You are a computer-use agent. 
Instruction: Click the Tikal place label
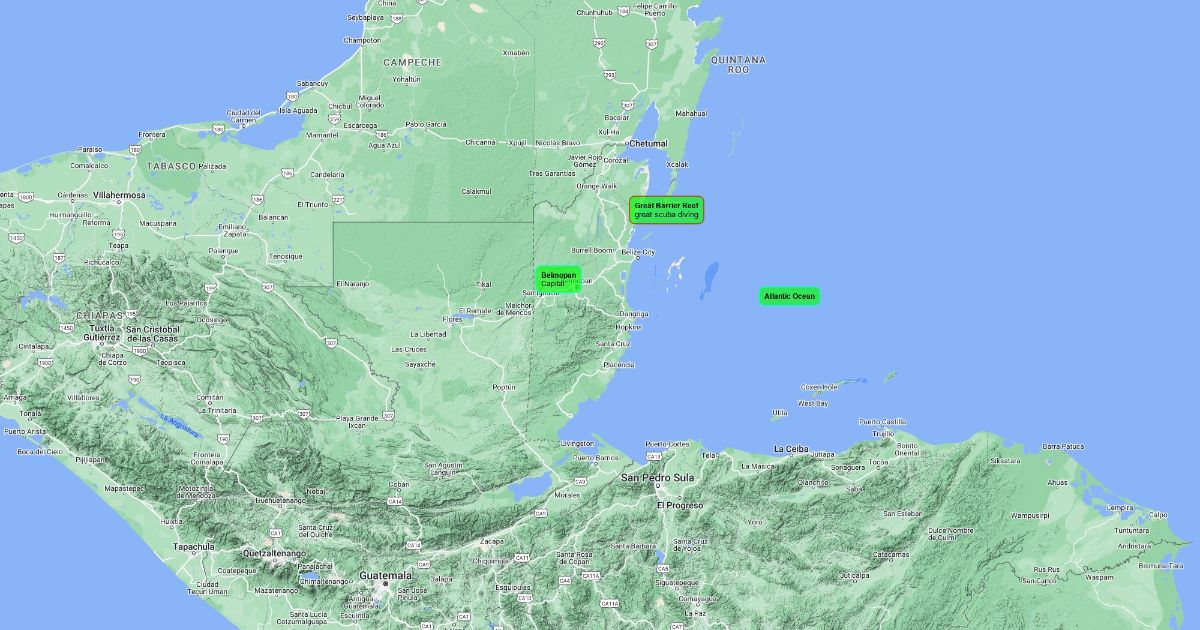tap(484, 285)
